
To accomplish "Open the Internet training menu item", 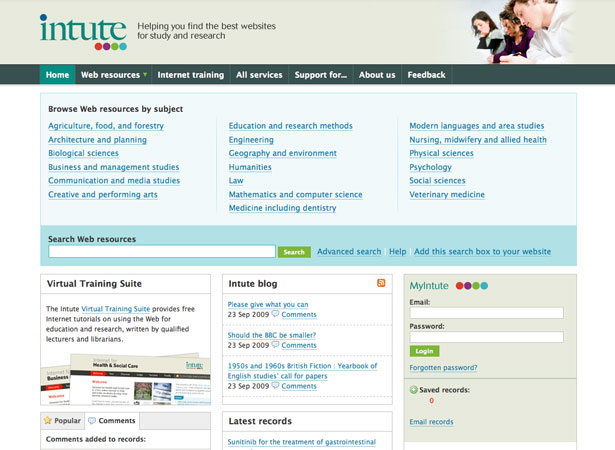I will tap(191, 75).
